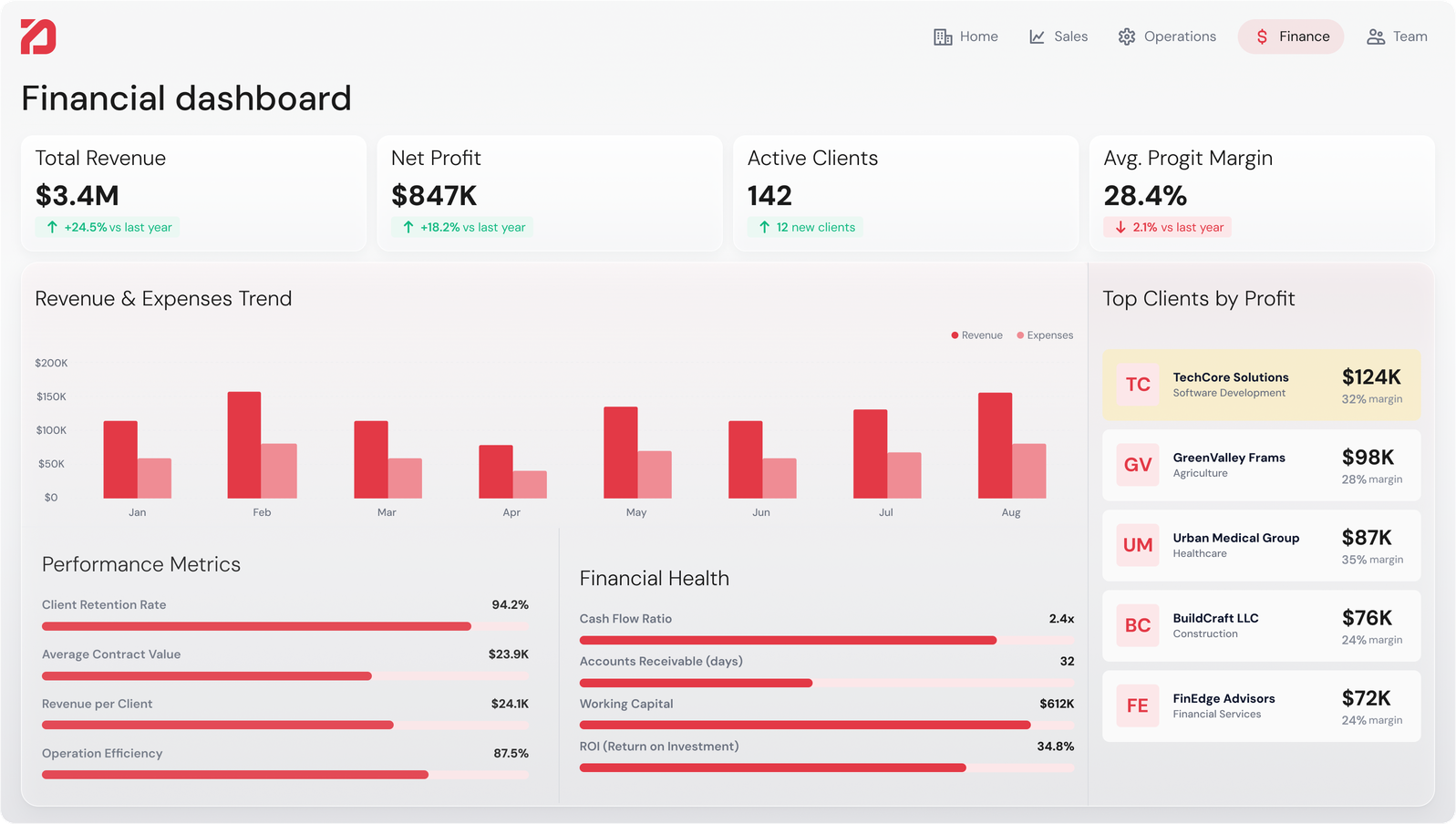Click the $612K Working Capital value
Screen dimensions: 1456x824
click(1057, 704)
